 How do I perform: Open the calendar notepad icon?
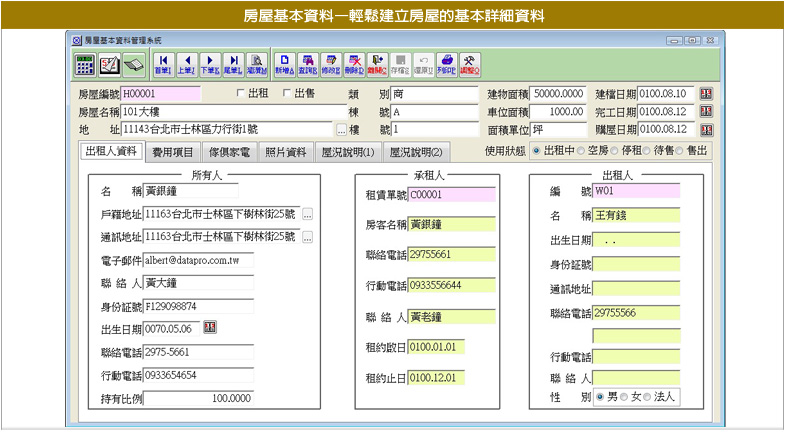[109, 65]
